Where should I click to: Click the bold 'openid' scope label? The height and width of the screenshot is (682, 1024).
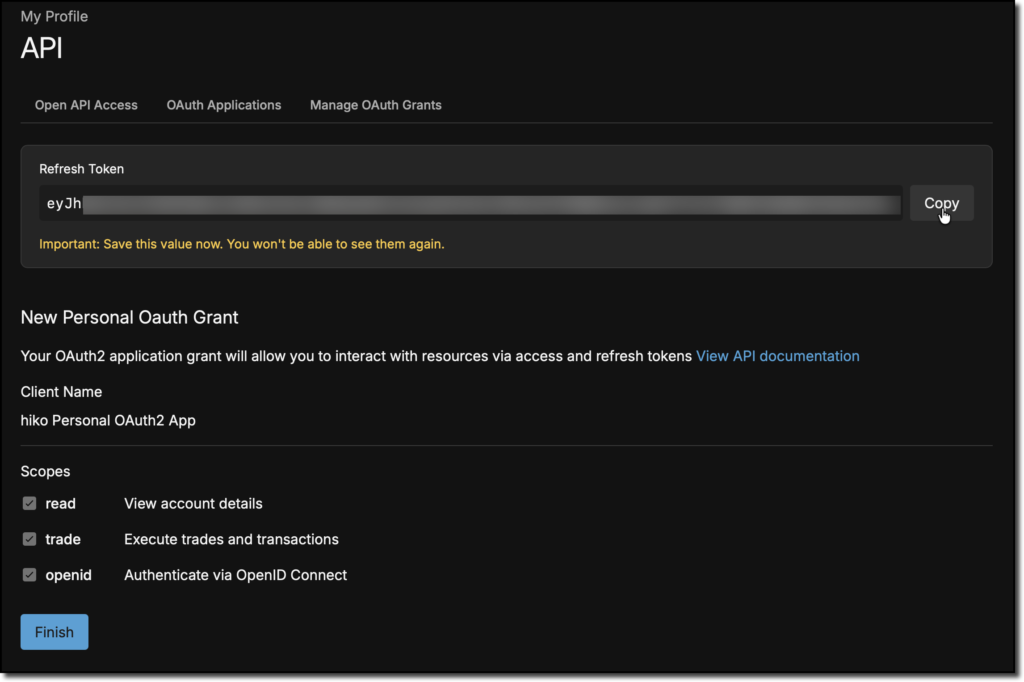68,575
